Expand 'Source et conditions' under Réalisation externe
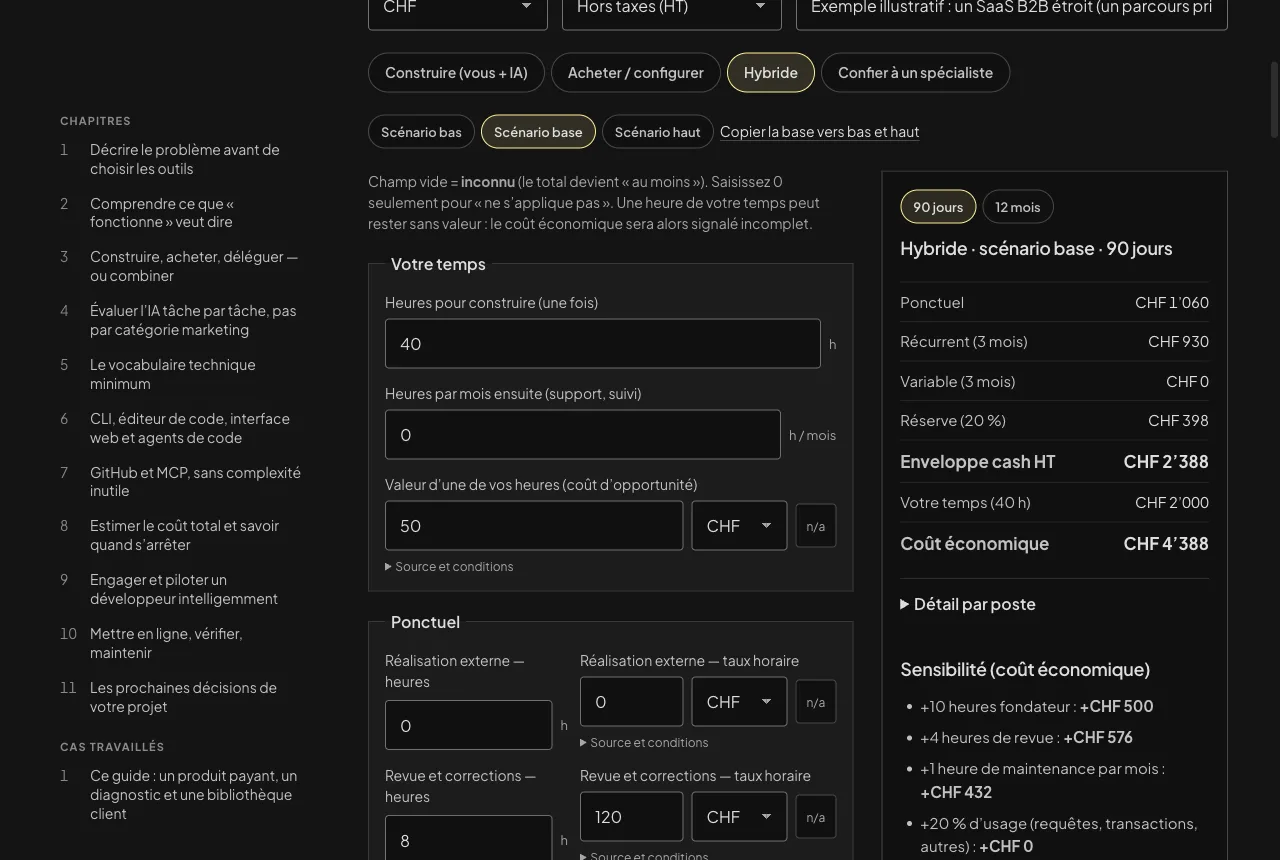 coord(644,742)
